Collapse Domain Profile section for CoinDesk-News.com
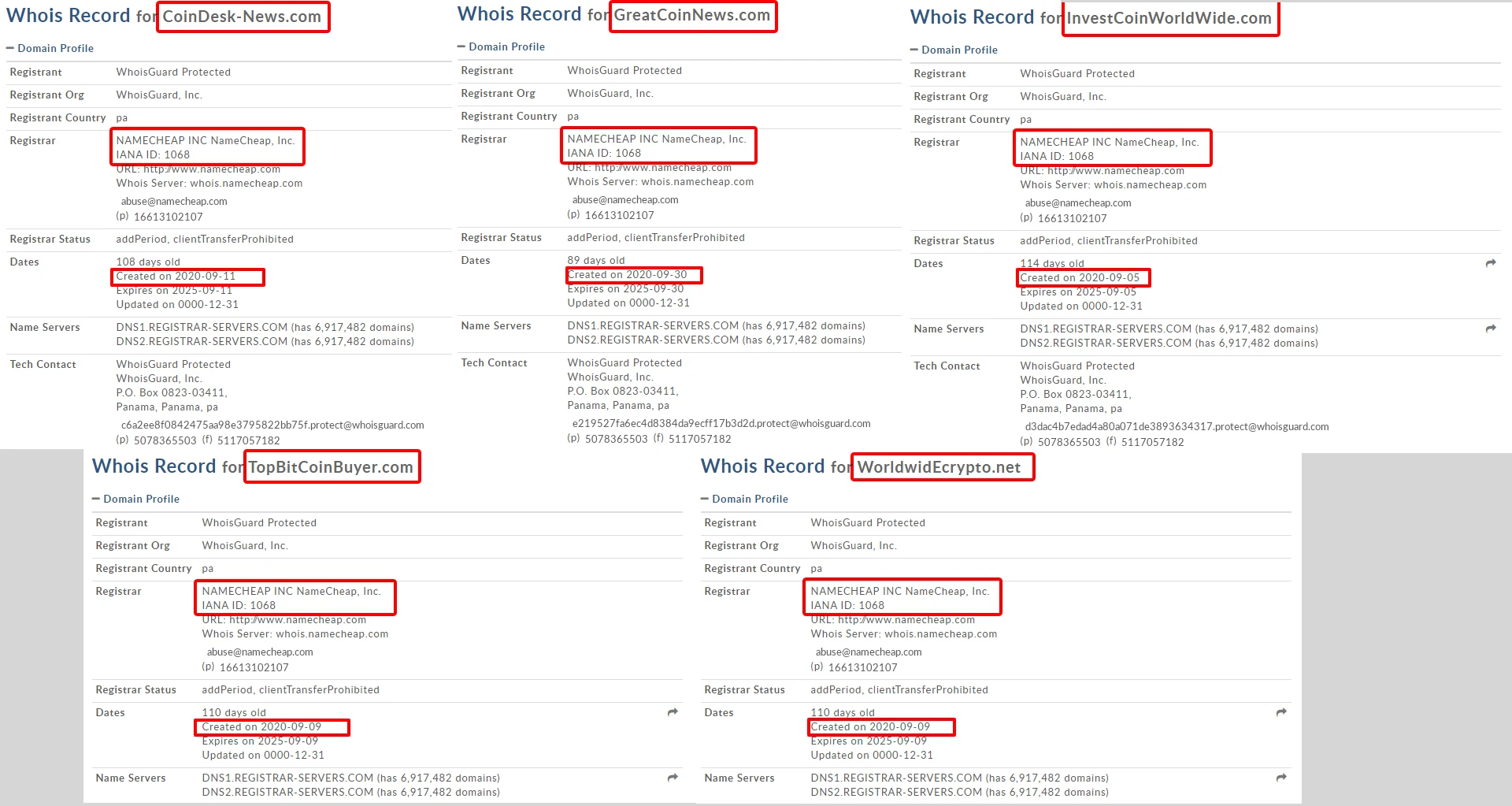The width and height of the screenshot is (1512, 806). (50, 48)
